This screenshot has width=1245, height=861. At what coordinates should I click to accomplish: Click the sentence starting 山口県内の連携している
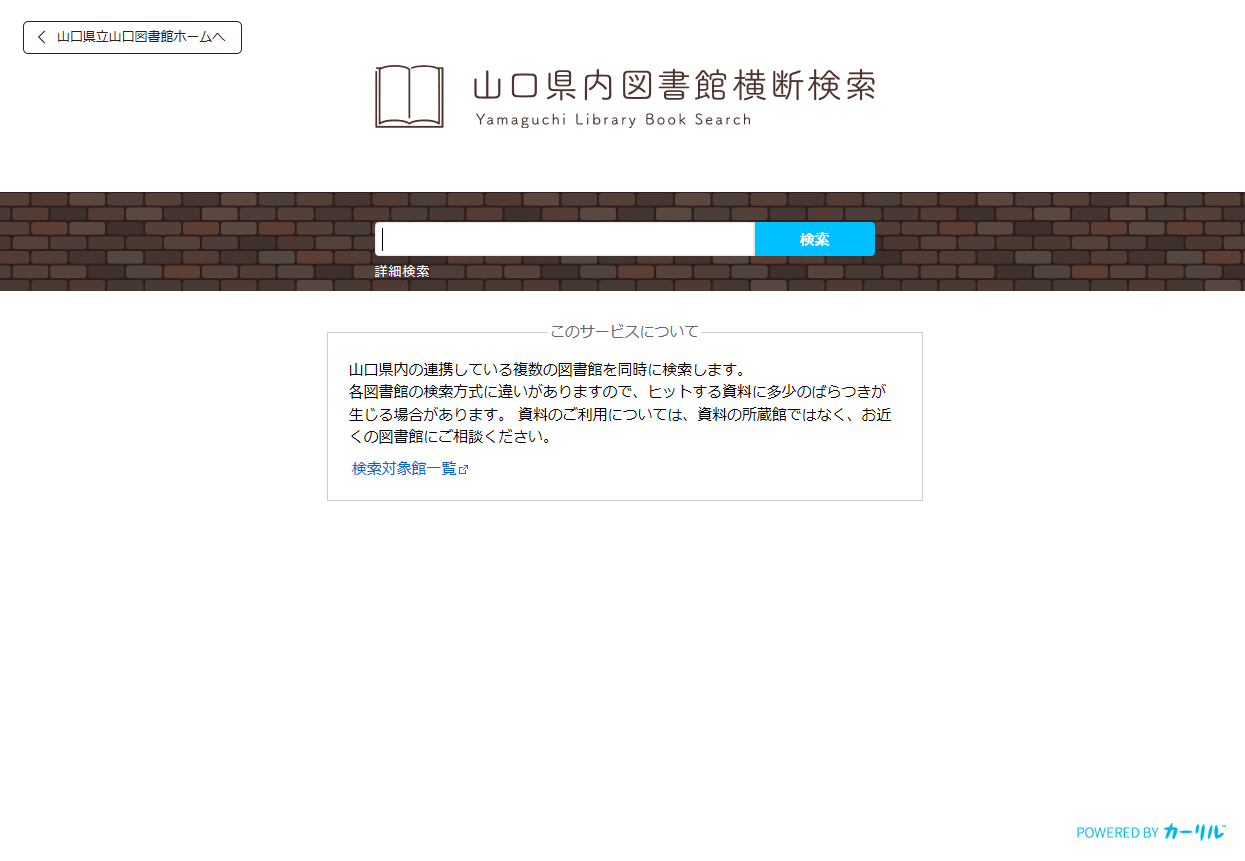(x=547, y=369)
